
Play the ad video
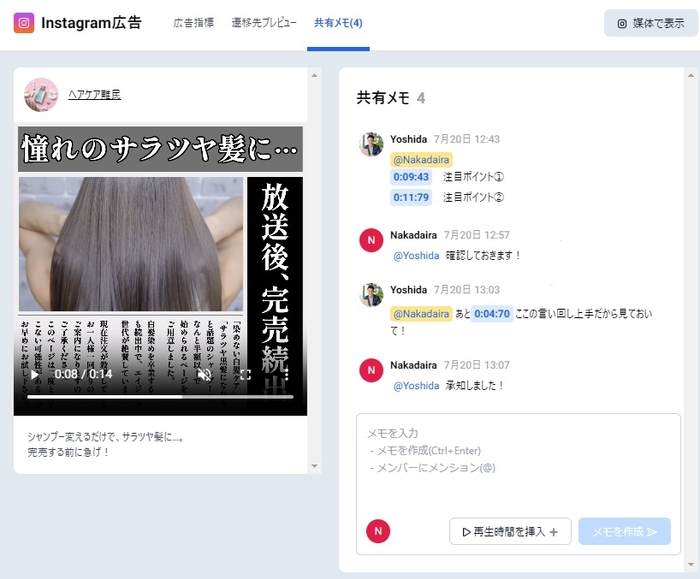[34, 375]
